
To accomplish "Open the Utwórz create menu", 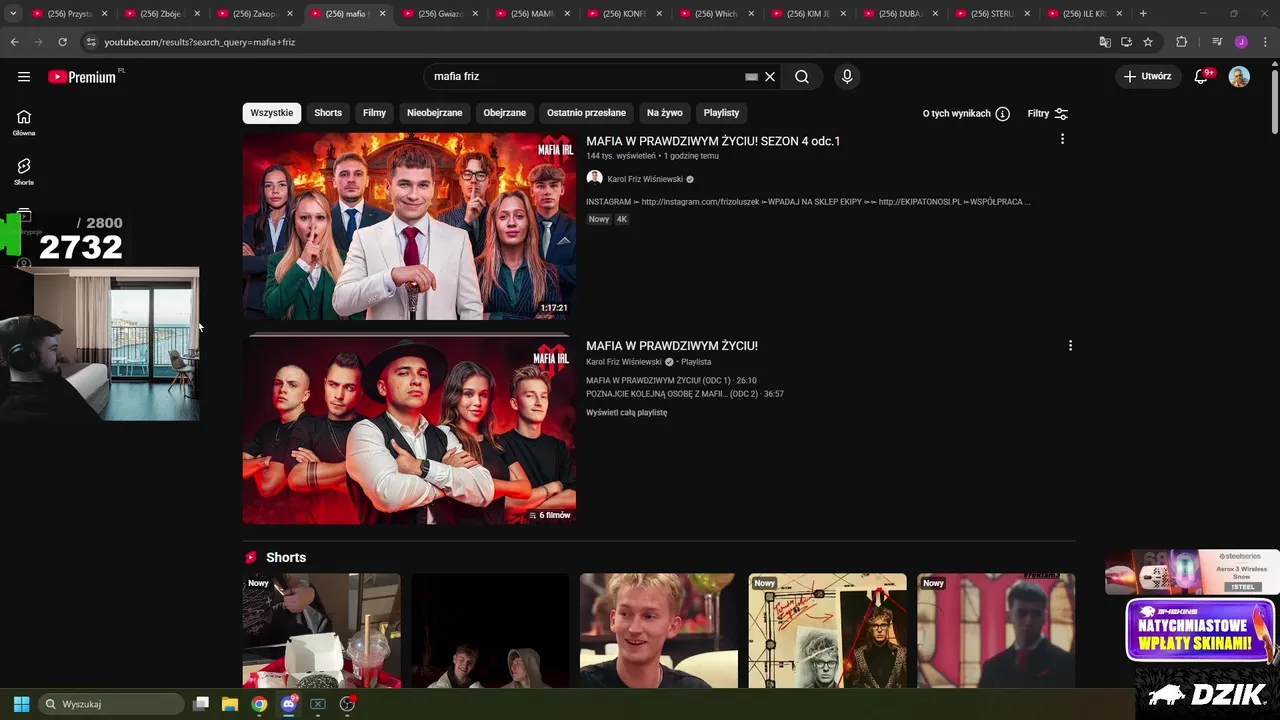I will (1148, 77).
